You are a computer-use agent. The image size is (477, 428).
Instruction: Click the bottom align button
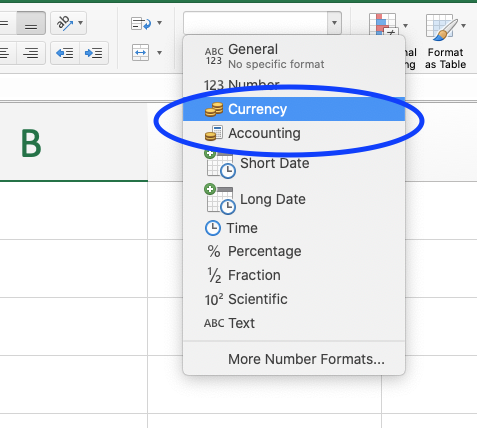tap(31, 23)
